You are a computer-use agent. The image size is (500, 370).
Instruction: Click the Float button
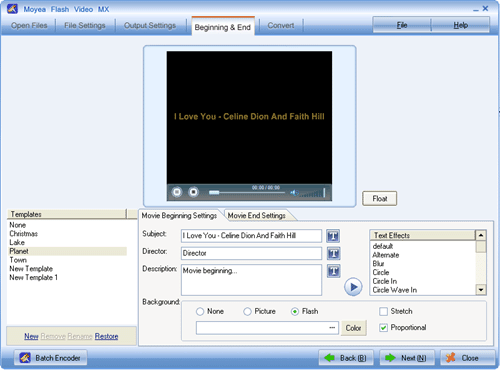pyautogui.click(x=380, y=199)
